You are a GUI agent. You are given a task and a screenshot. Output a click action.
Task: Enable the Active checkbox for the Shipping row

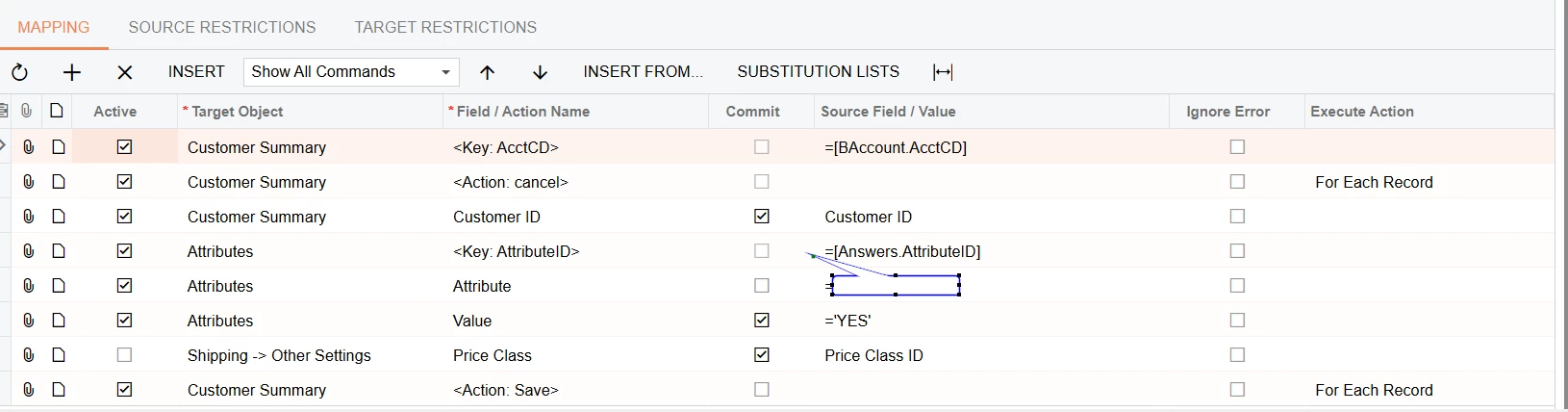tap(124, 355)
